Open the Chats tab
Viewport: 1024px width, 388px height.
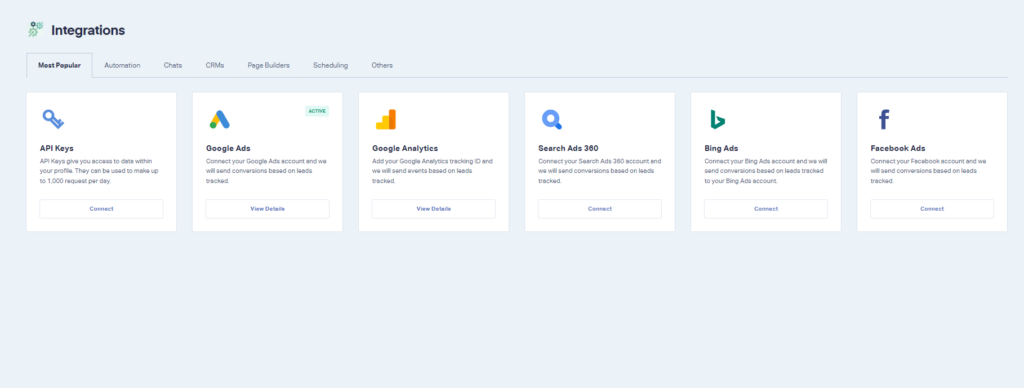tap(173, 65)
